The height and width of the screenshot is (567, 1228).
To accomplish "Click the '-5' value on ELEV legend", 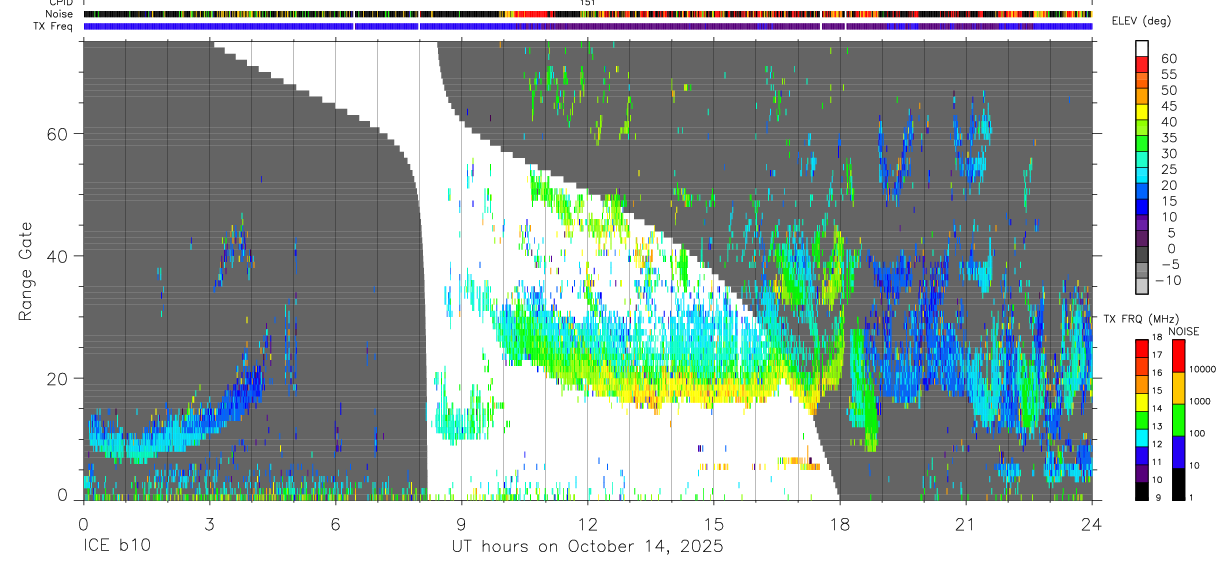I will (x=1170, y=264).
